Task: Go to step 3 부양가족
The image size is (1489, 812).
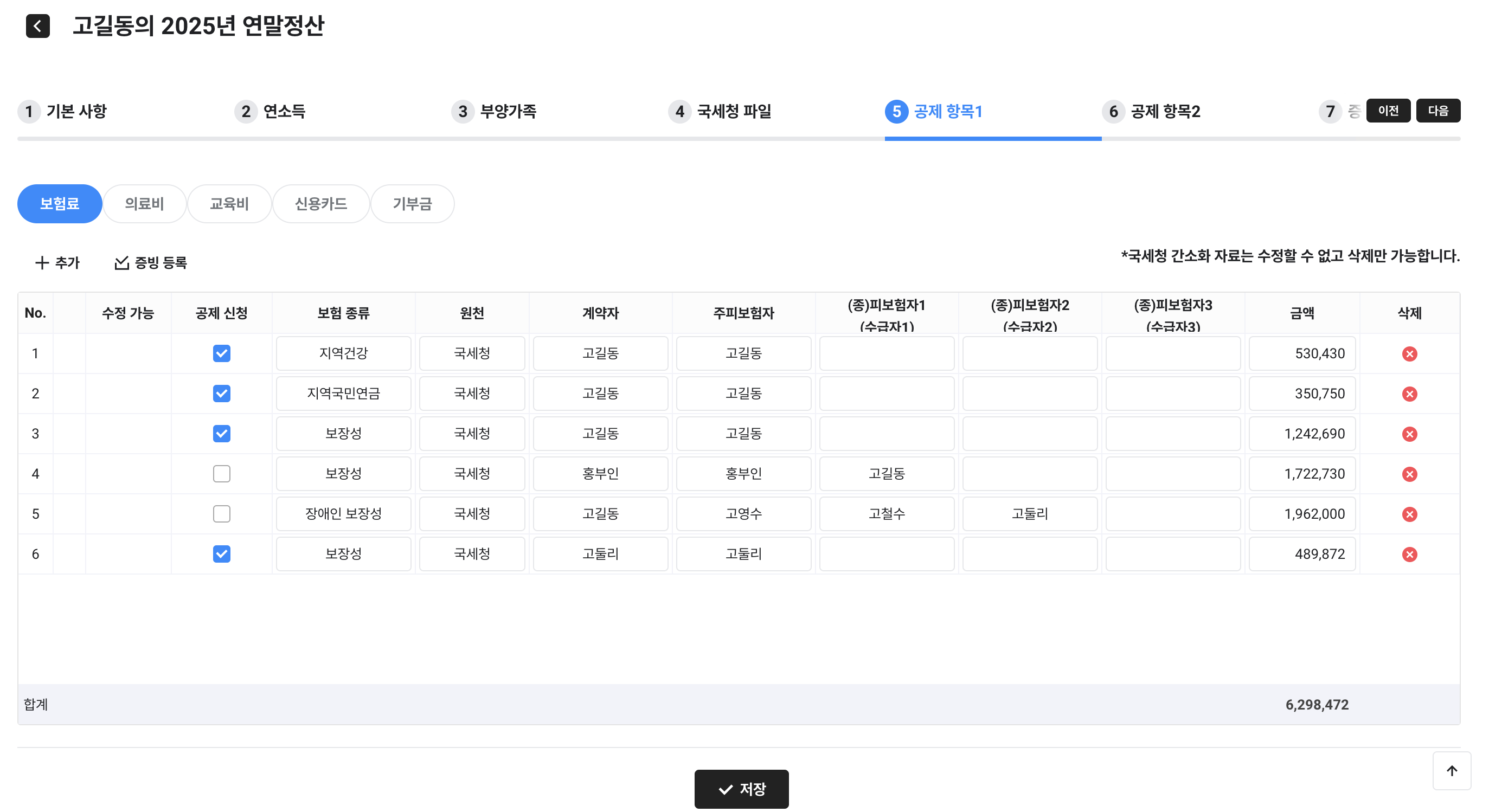Action: [495, 111]
